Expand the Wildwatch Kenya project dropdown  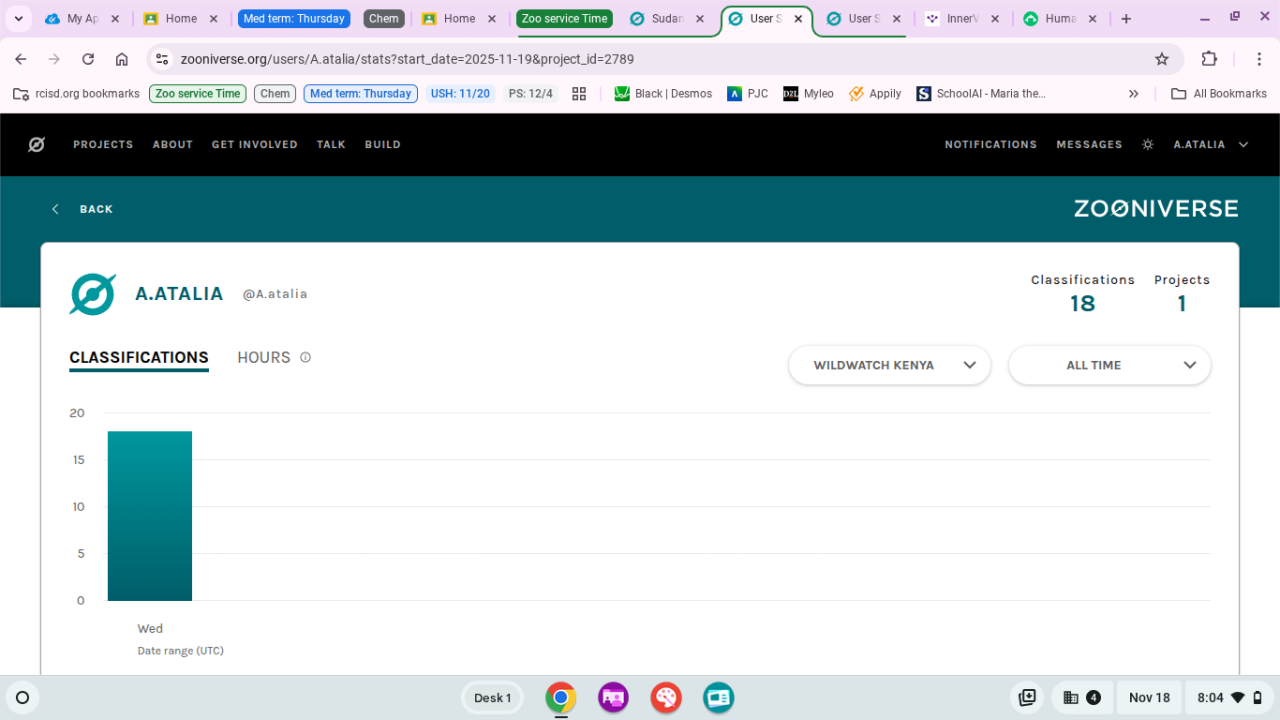[x=889, y=365]
